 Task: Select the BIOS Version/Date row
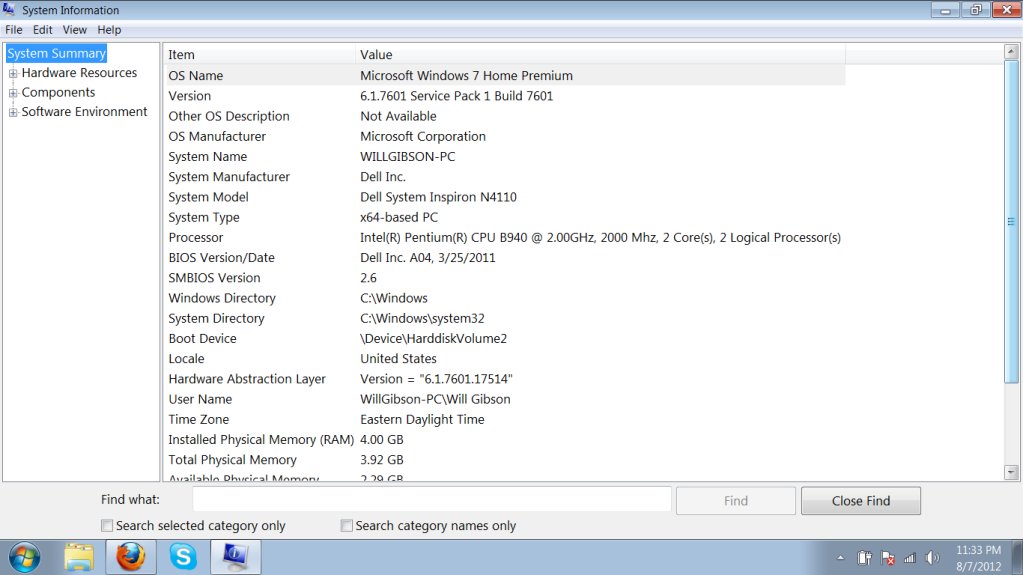(x=506, y=258)
